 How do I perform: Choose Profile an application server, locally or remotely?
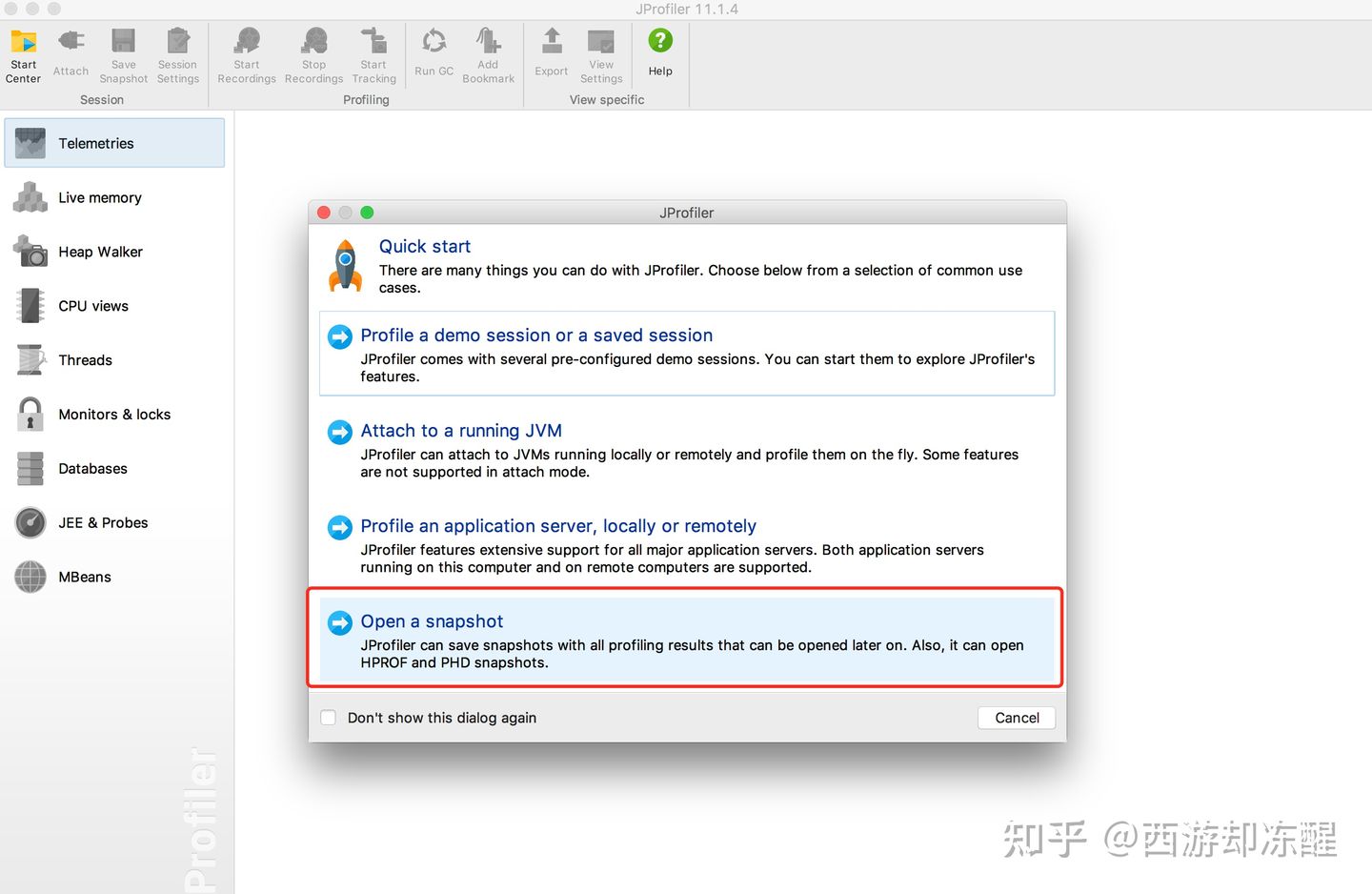point(558,526)
